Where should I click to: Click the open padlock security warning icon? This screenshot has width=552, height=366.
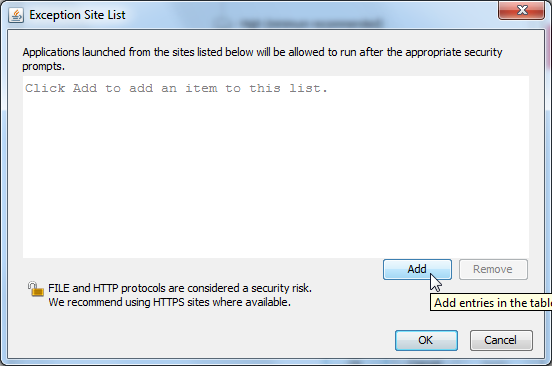point(36,289)
